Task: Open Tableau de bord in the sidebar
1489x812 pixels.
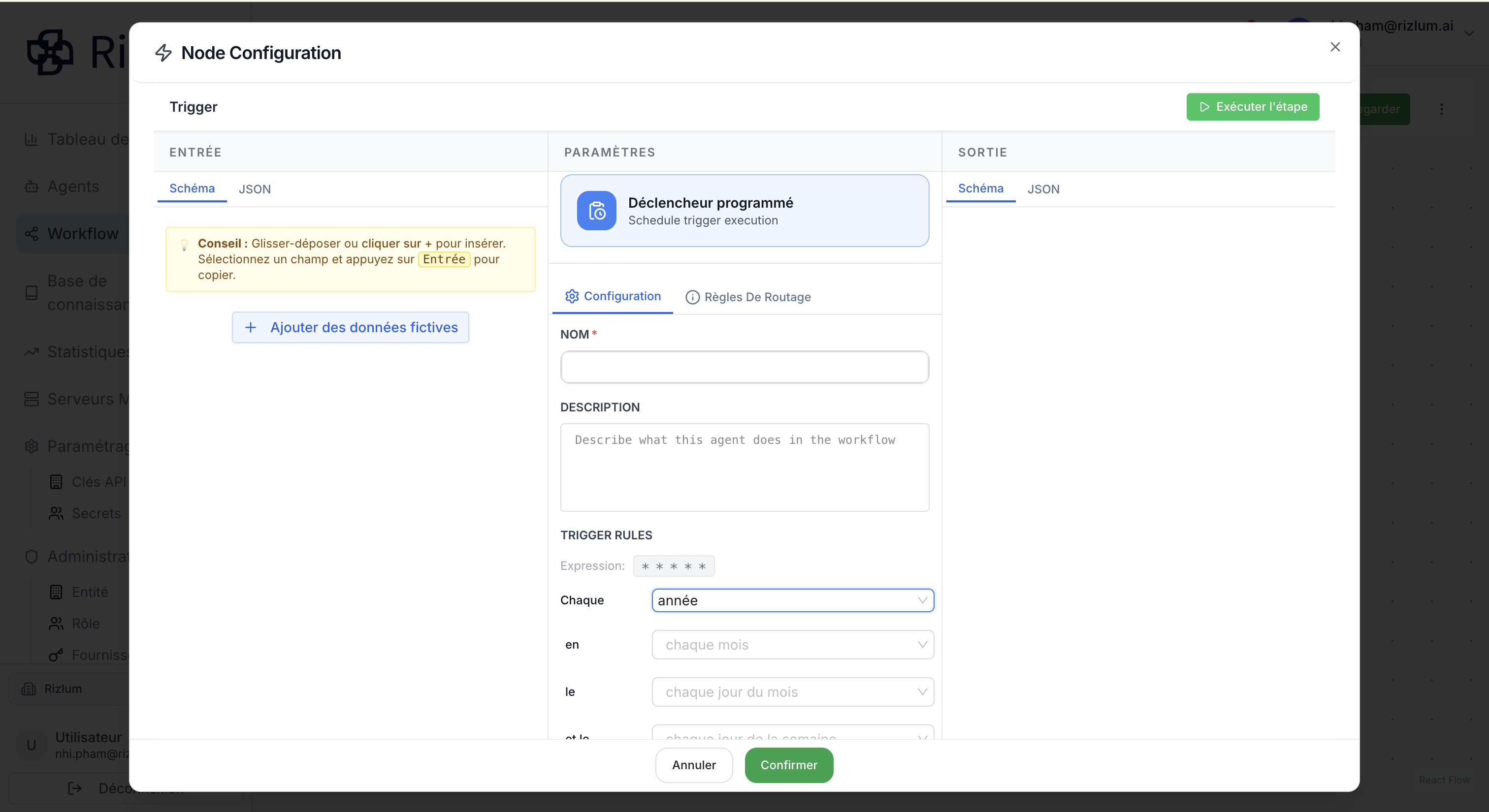Action: point(77,139)
